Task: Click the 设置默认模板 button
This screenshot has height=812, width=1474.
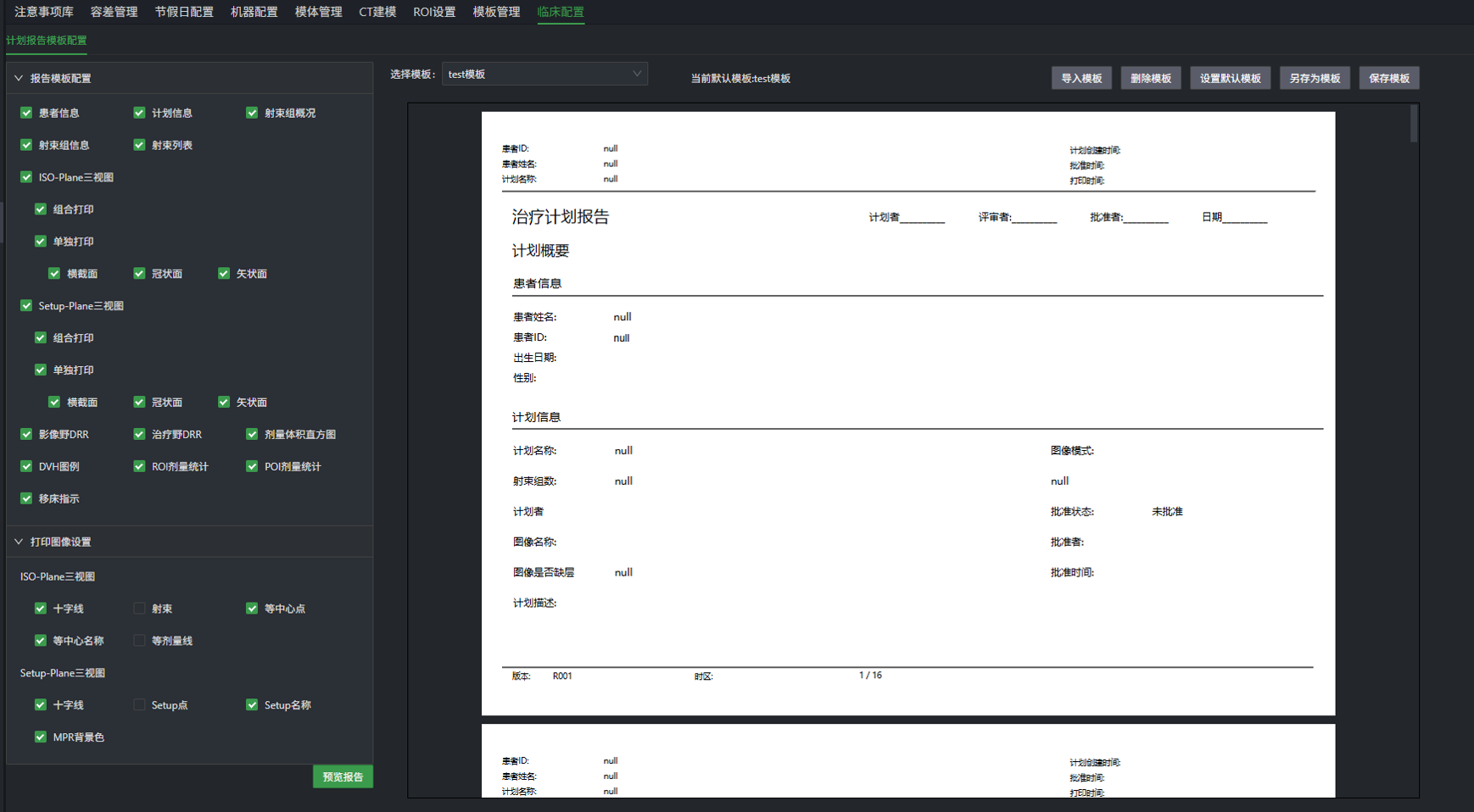Action: click(x=1230, y=78)
